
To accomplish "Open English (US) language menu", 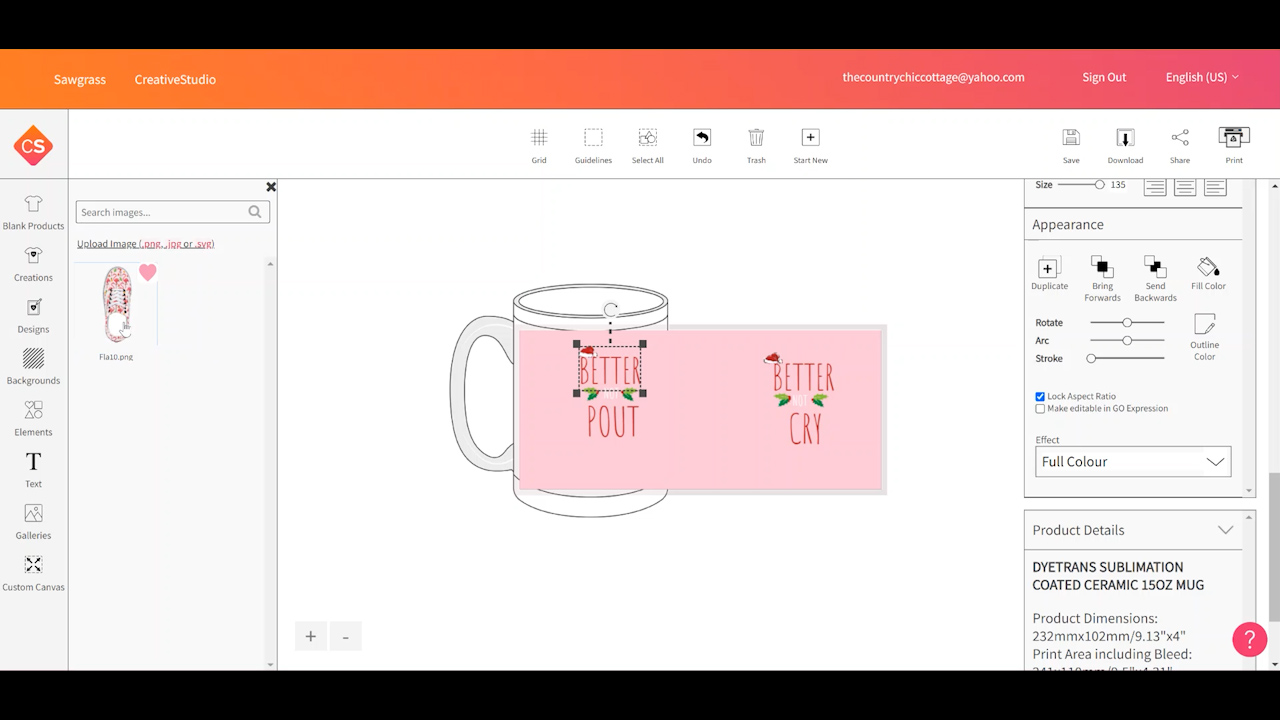I will [x=1202, y=78].
